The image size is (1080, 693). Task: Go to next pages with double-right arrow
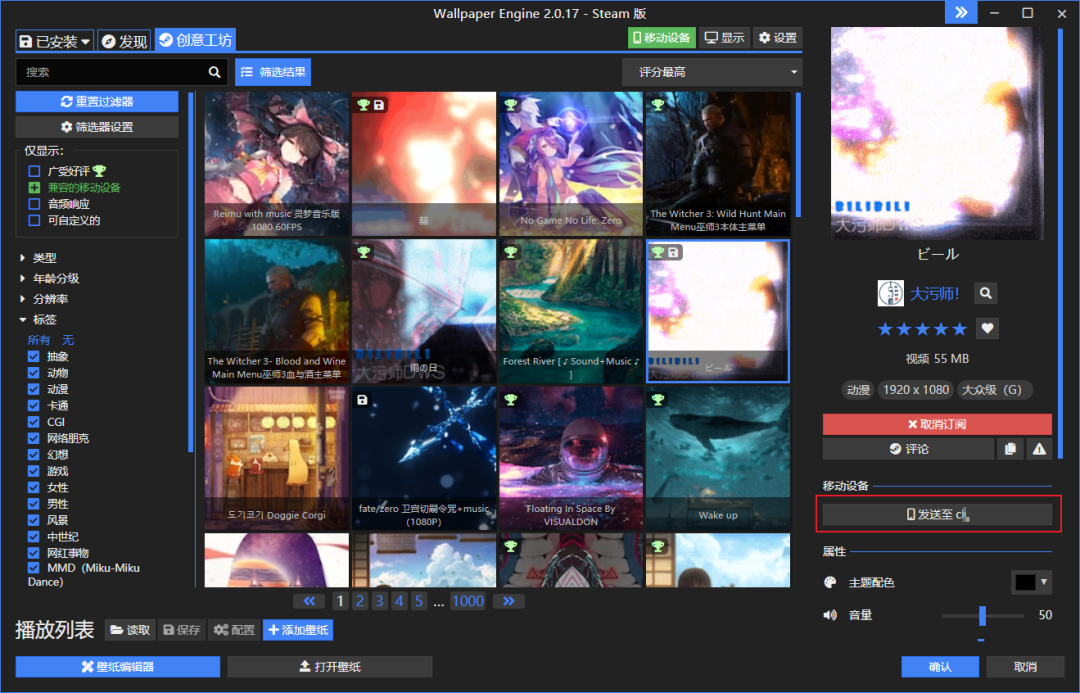pos(508,601)
